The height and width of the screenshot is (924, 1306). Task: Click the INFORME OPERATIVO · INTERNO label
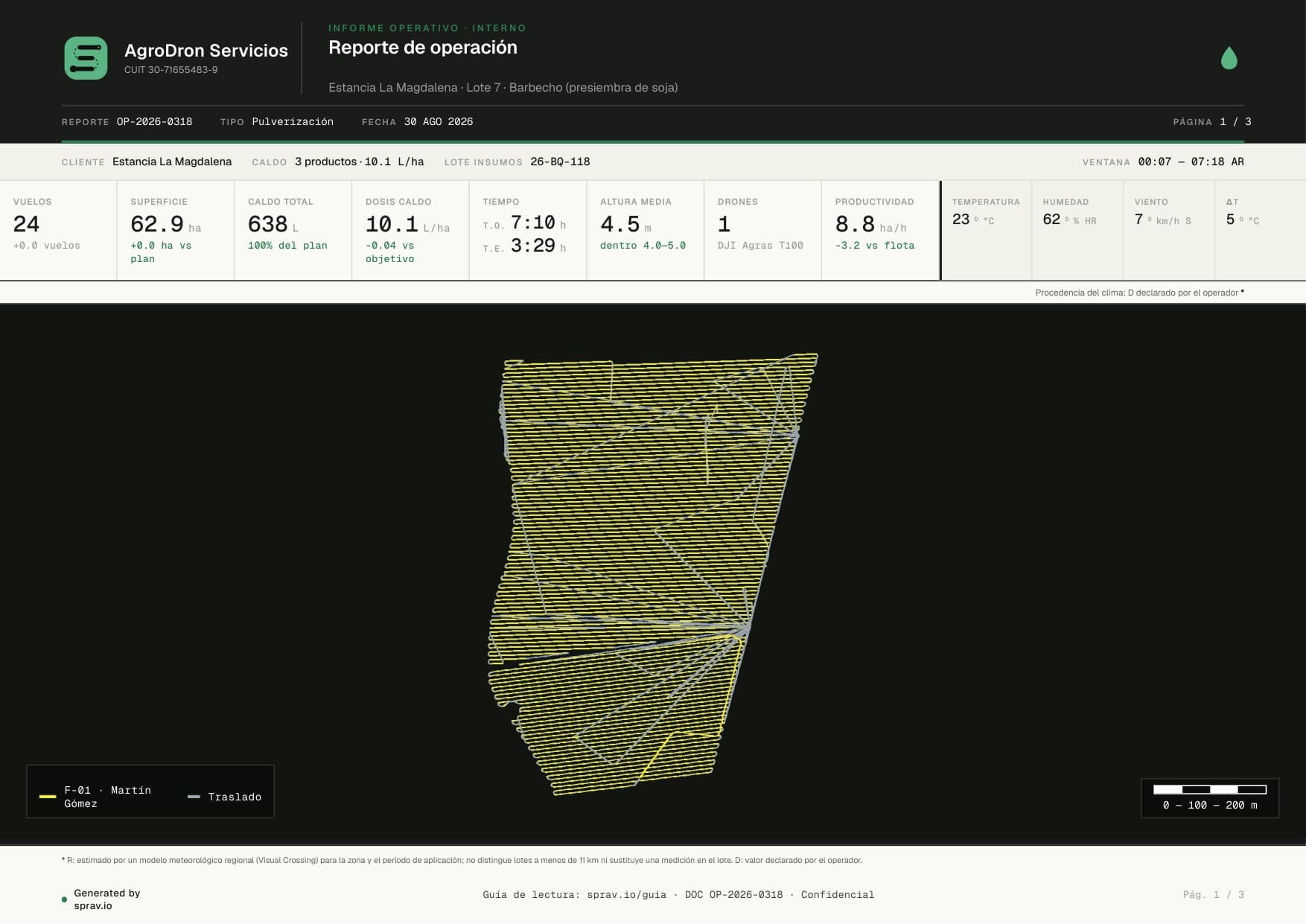(x=427, y=28)
